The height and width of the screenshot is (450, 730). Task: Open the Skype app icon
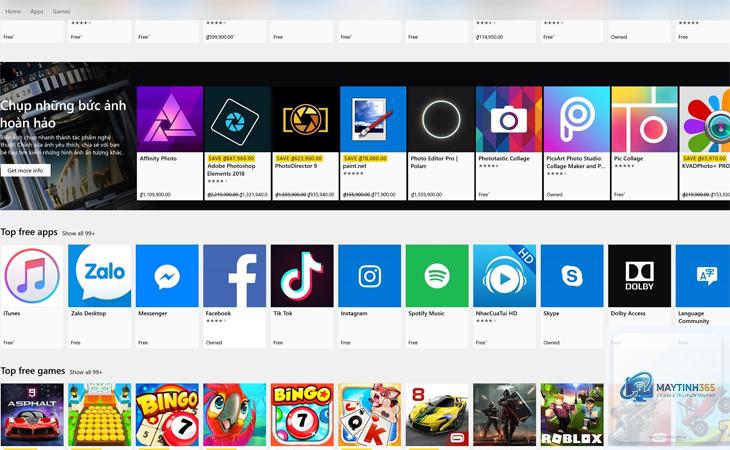[x=572, y=276]
